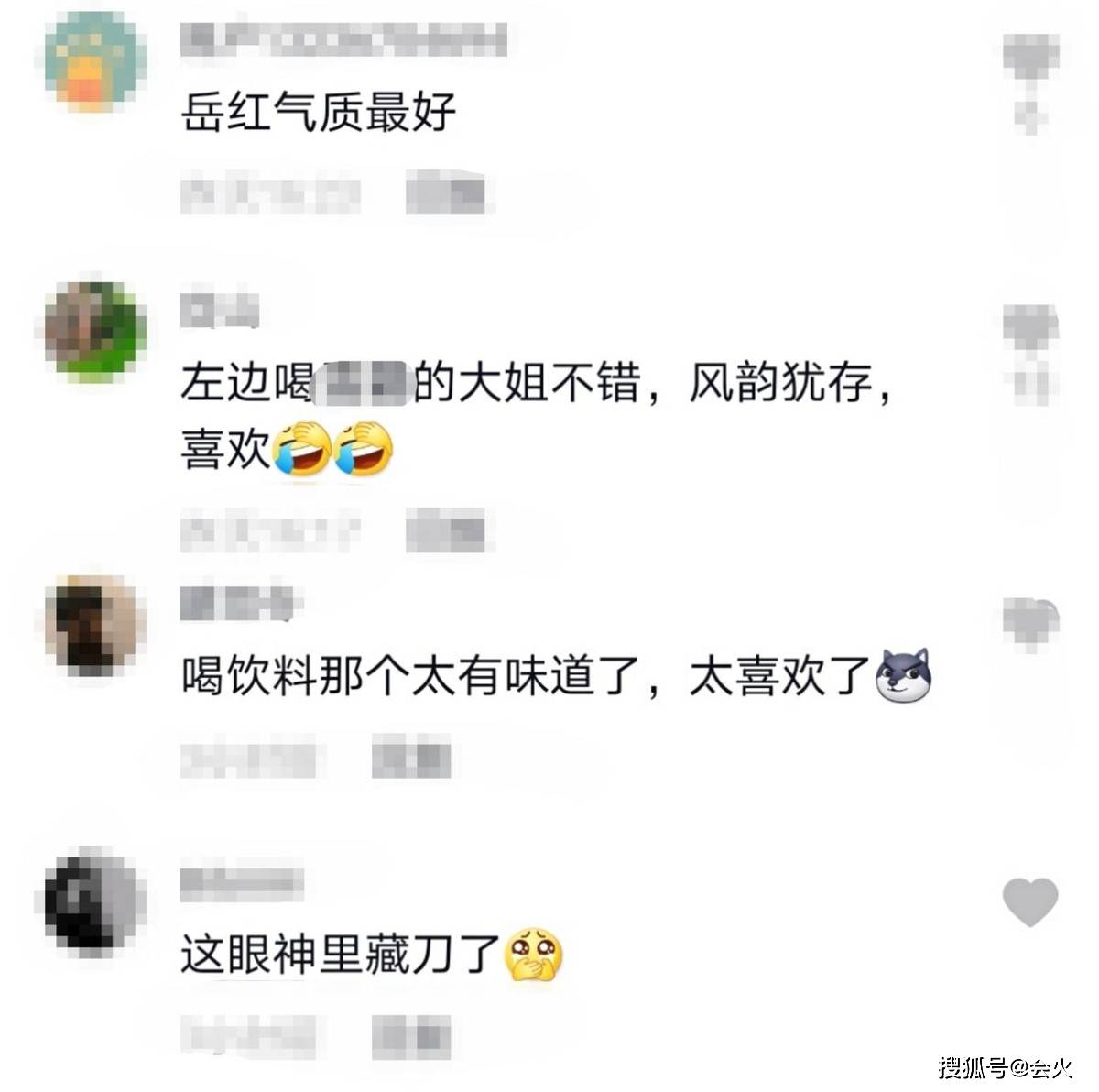Click the '搜狐号@会火' watermark
Screen dimensions: 1099x1092
(x=1006, y=1067)
